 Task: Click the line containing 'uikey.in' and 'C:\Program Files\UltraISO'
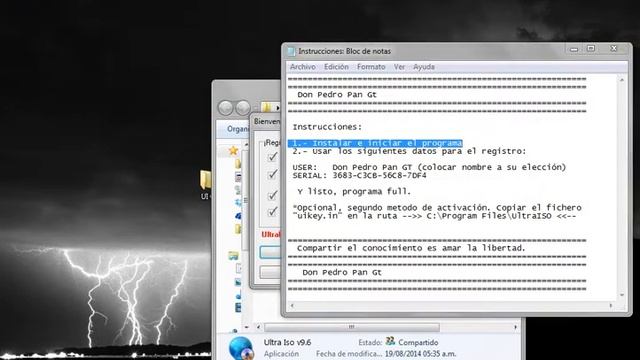(x=434, y=216)
